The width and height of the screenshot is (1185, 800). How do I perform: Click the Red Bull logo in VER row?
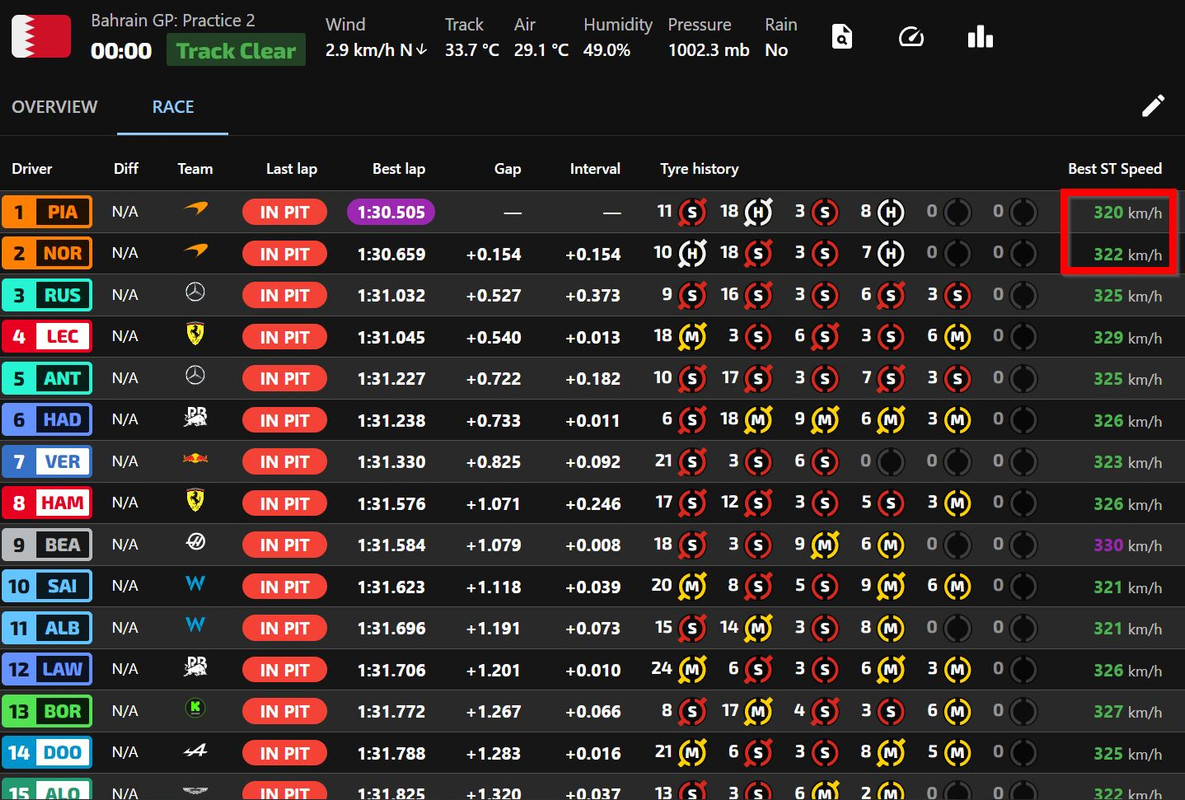(195, 458)
